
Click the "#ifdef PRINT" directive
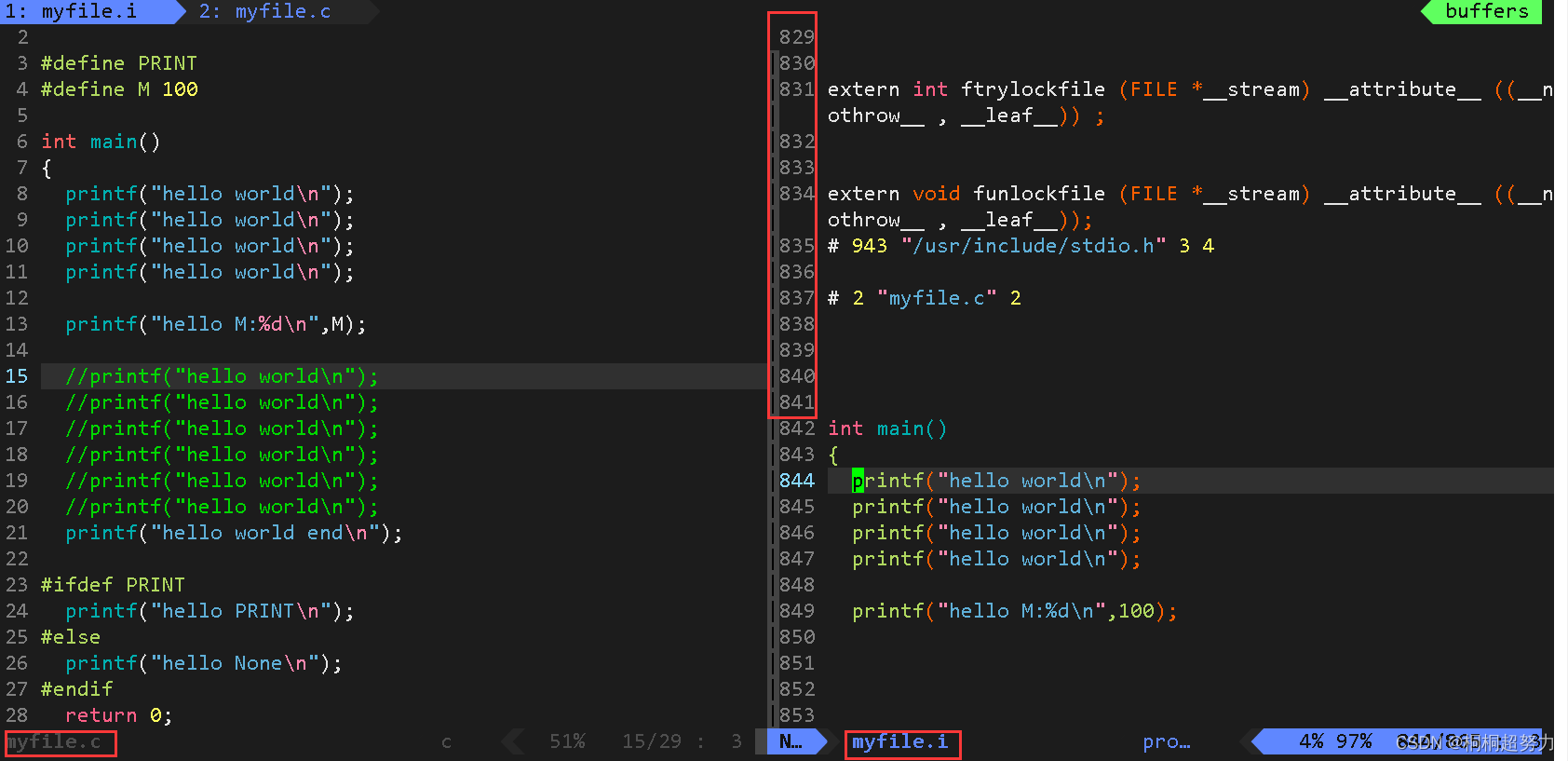[x=113, y=585]
